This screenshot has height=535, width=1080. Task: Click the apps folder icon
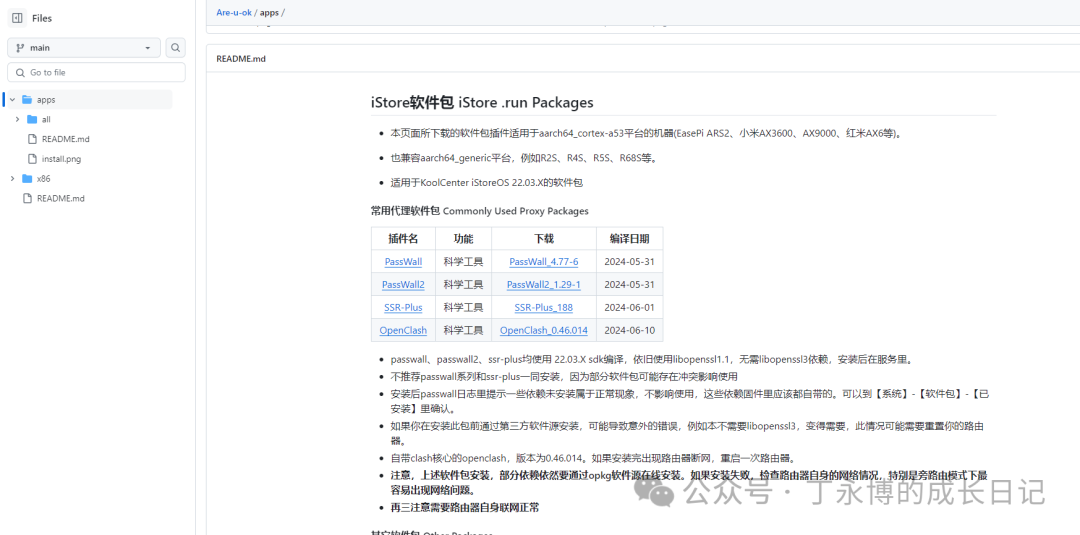[27, 100]
